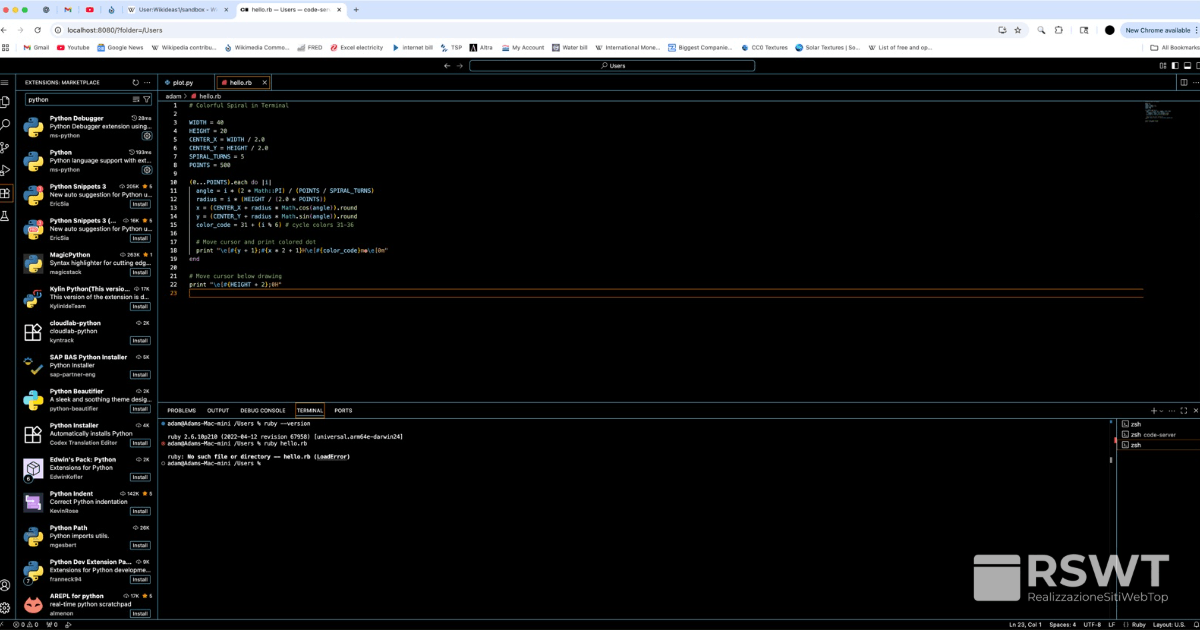The width and height of the screenshot is (1200, 630).
Task: Switch to the PORTS panel tab
Action: [x=343, y=411]
